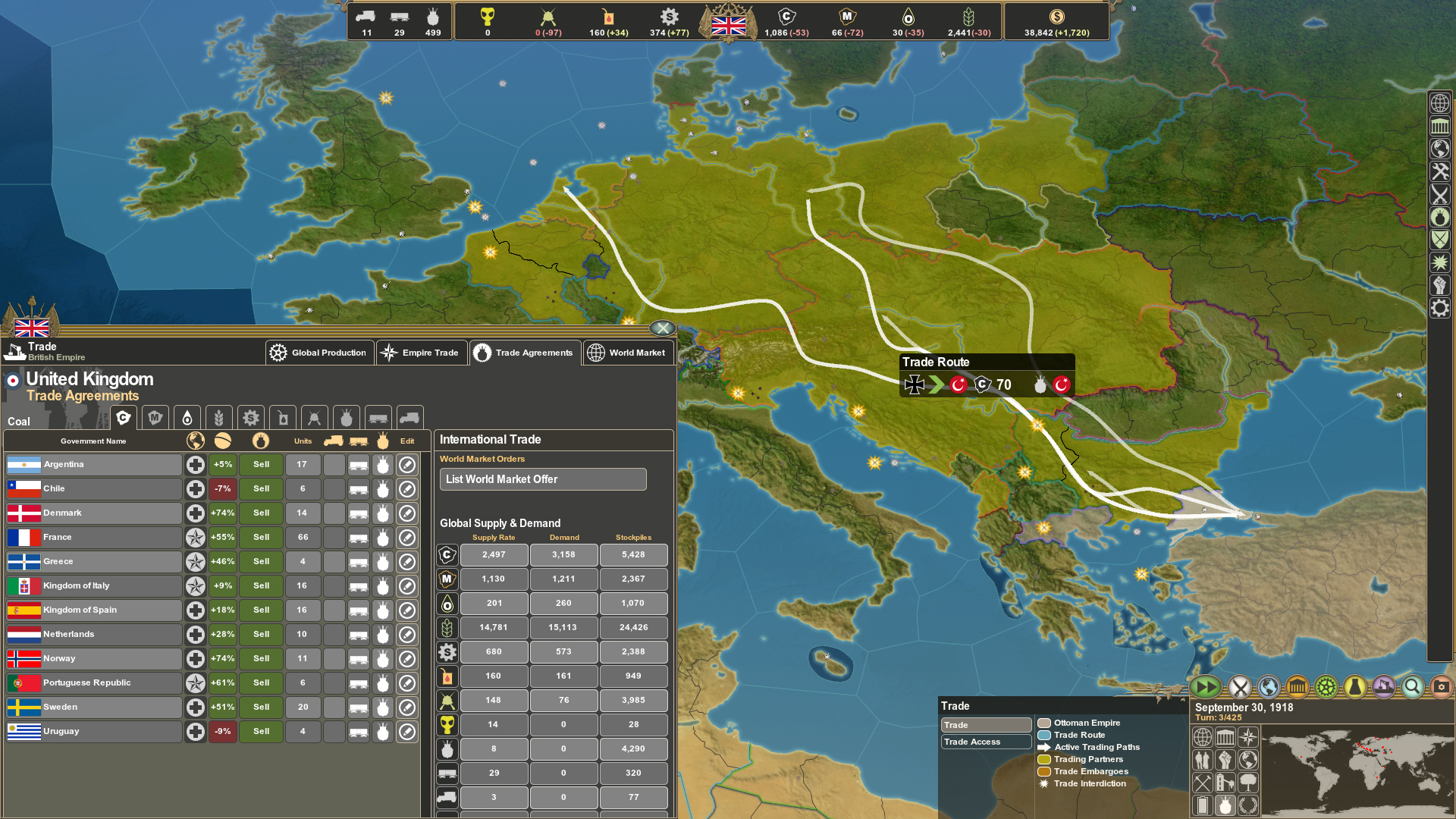Toggle the star marker next to France
The image size is (1456, 819).
pos(195,537)
